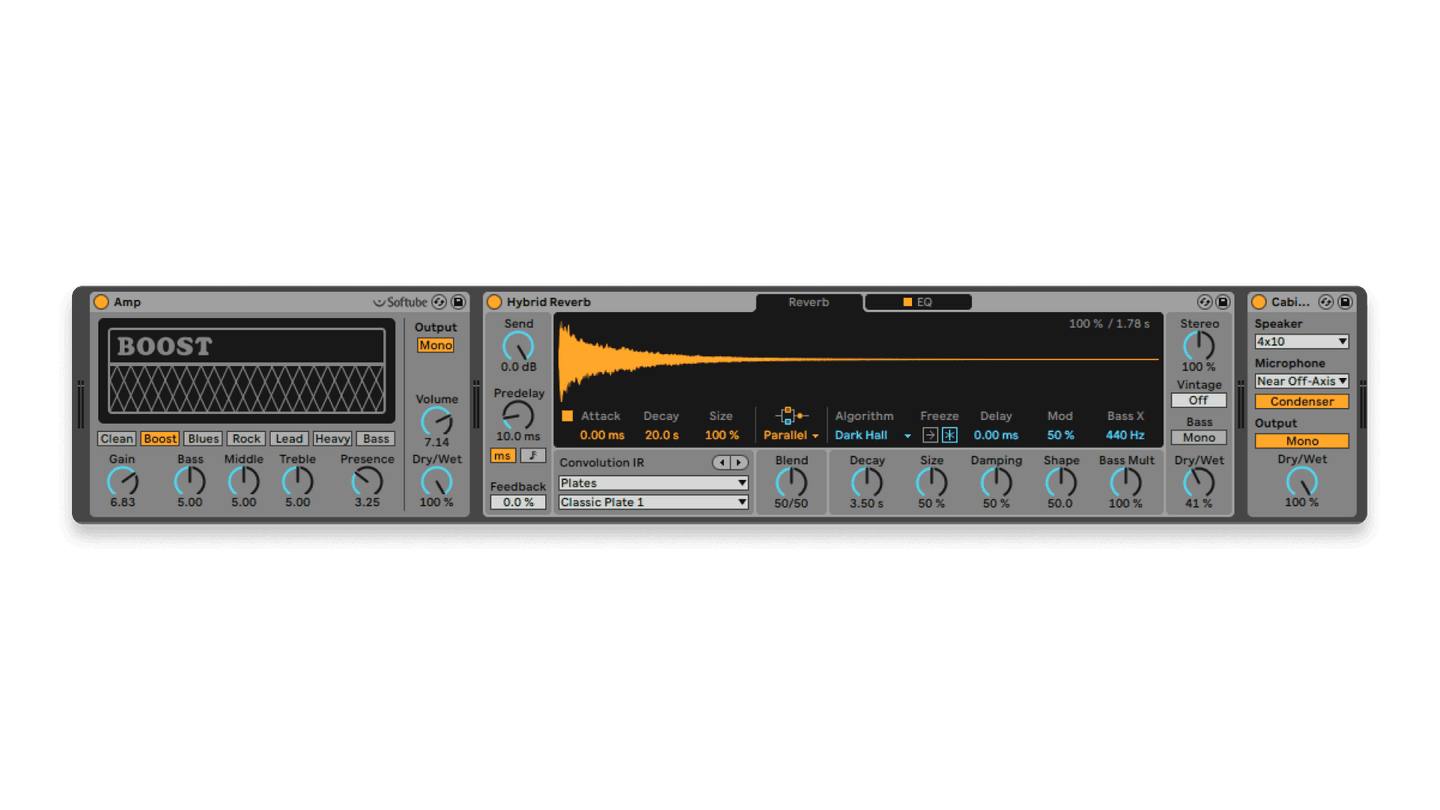
Task: Click the Amp device hot-swap icon
Action: click(441, 301)
